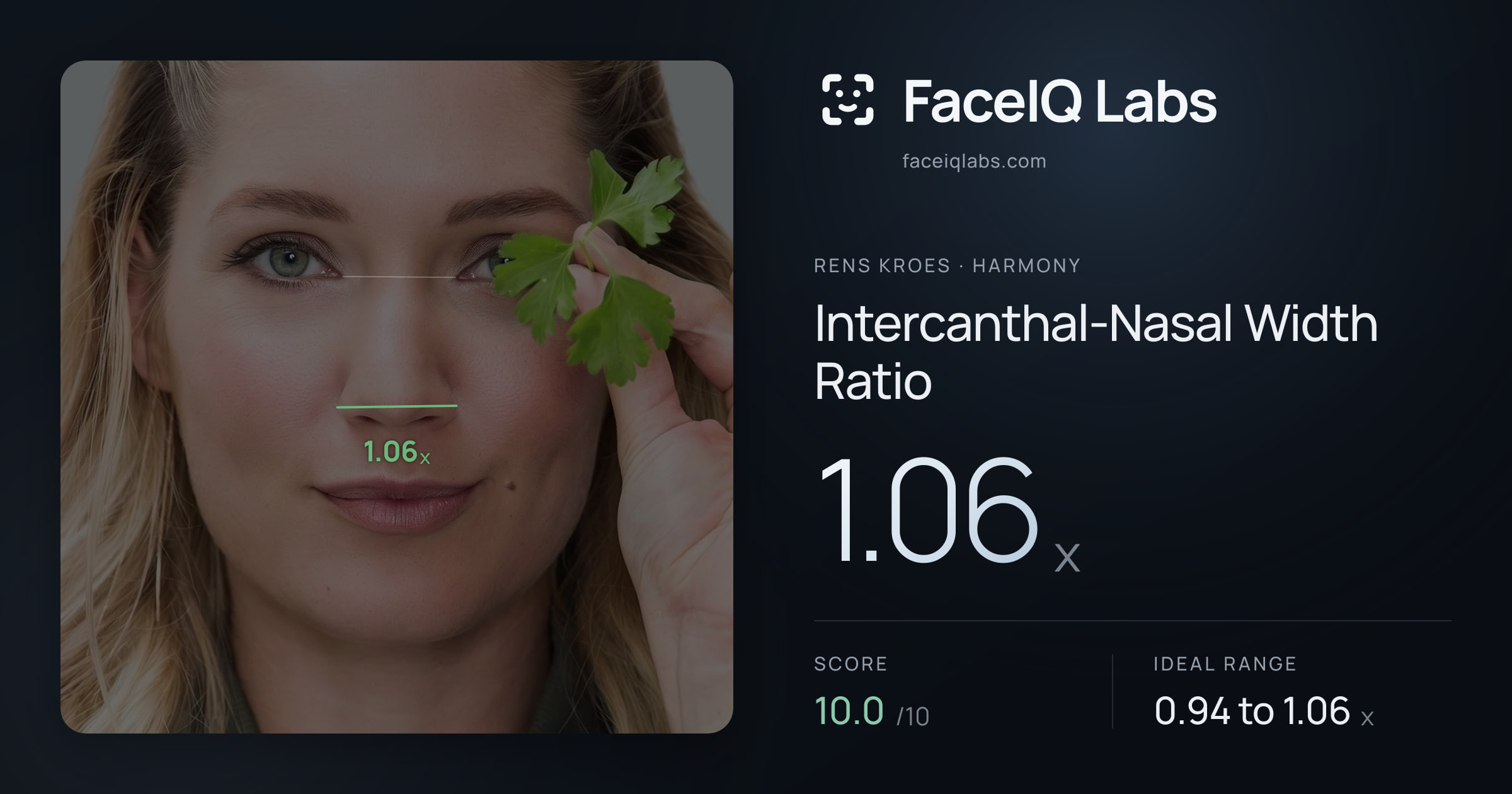Viewport: 1512px width, 794px height.
Task: Click the IDEAL RANGE label
Action: pos(1225,664)
